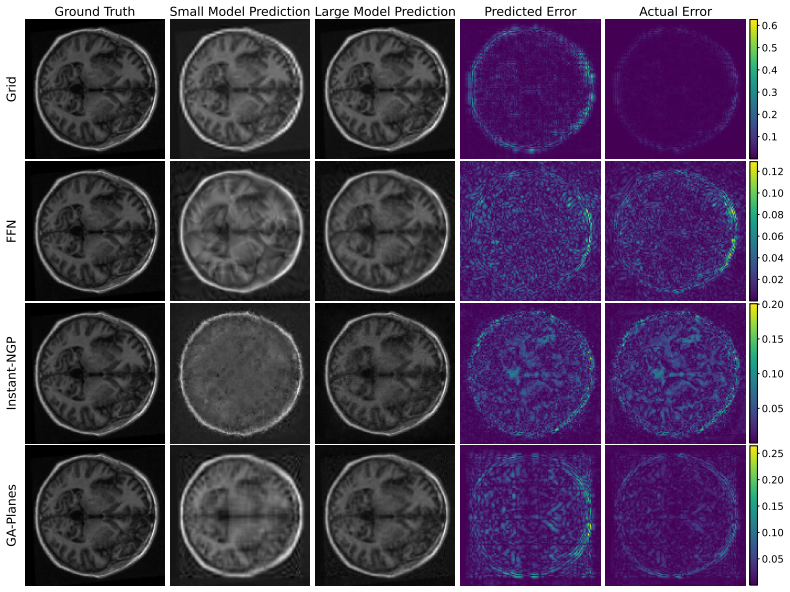790x592 pixels.
Task: Click the Actual Error column header
Action: coord(675,11)
